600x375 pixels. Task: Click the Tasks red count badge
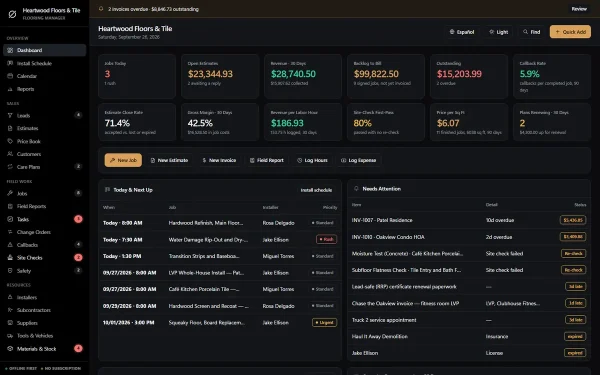pyautogui.click(x=78, y=219)
